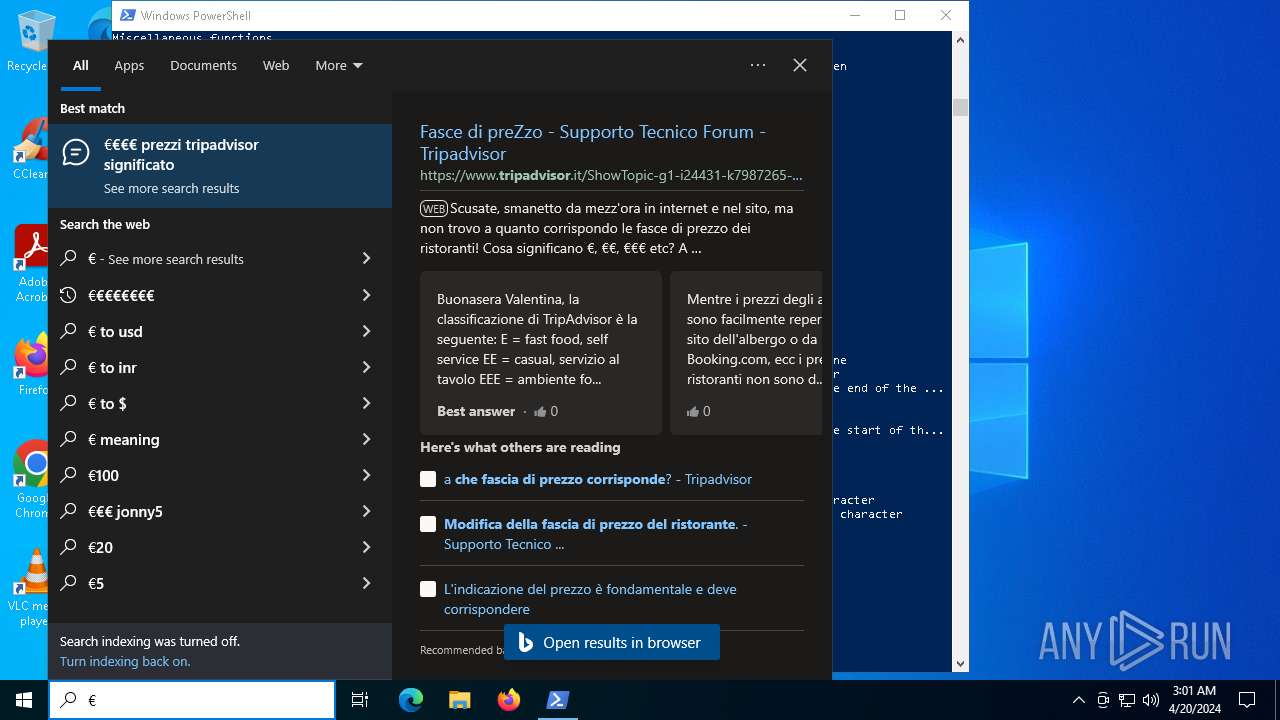Screen dimensions: 1280x720
Task: Open search options three-dot menu
Action: tap(758, 65)
